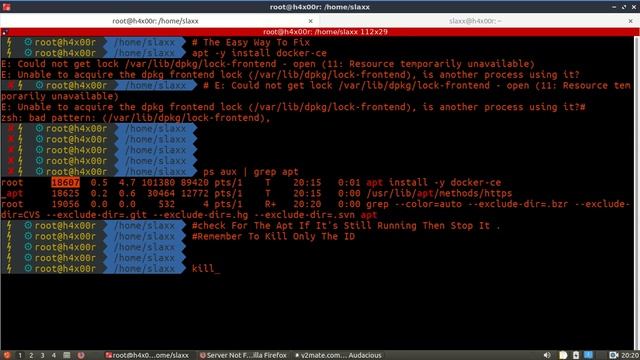Click PID 19056 in the ps output

65,204
